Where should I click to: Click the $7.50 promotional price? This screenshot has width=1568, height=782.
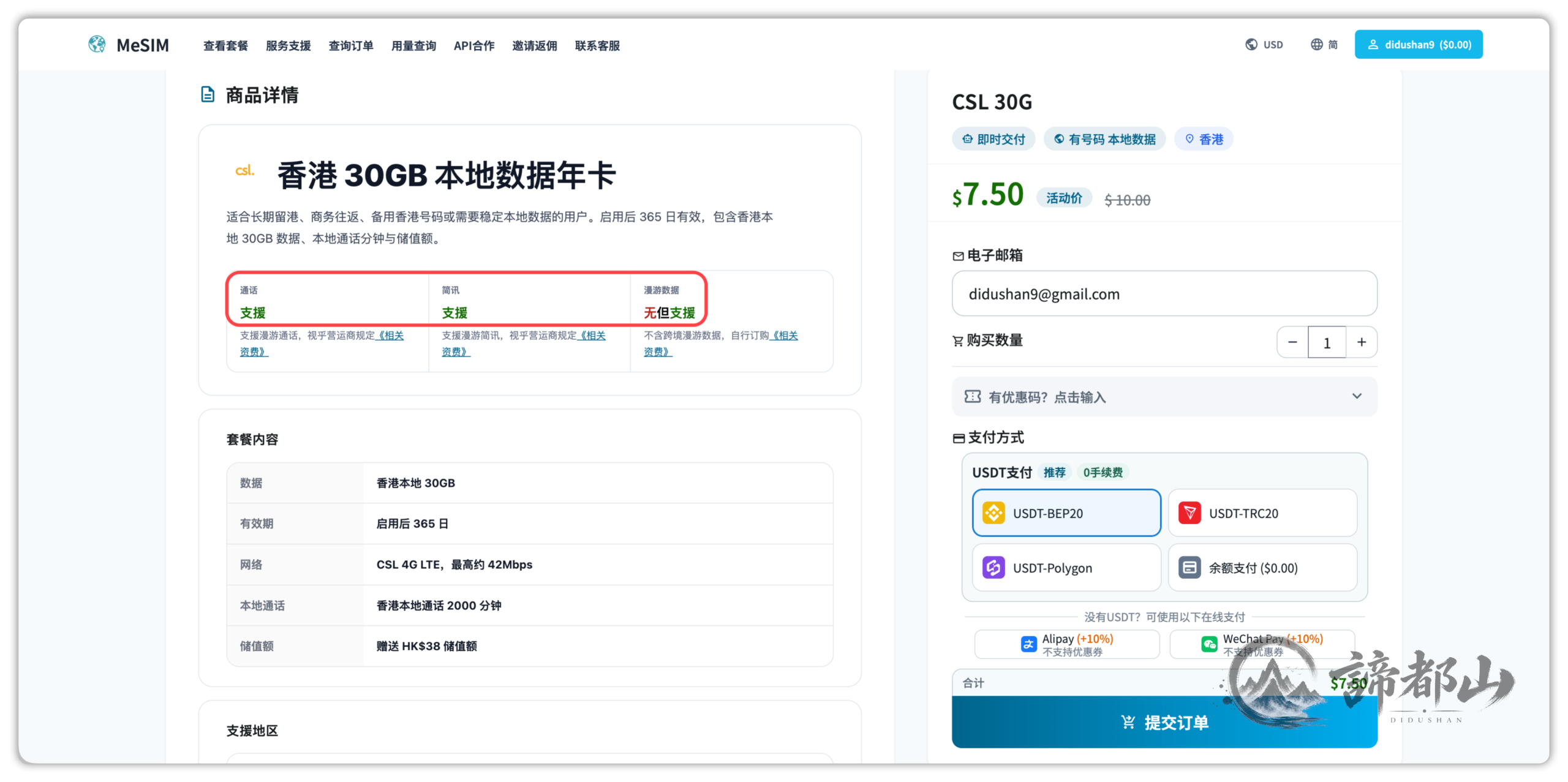987,194
